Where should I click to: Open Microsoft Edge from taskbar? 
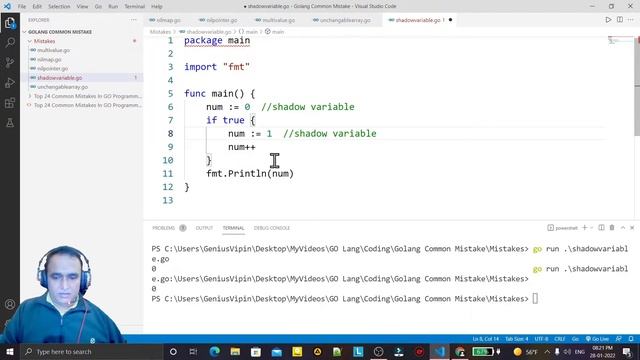[x=215, y=351]
